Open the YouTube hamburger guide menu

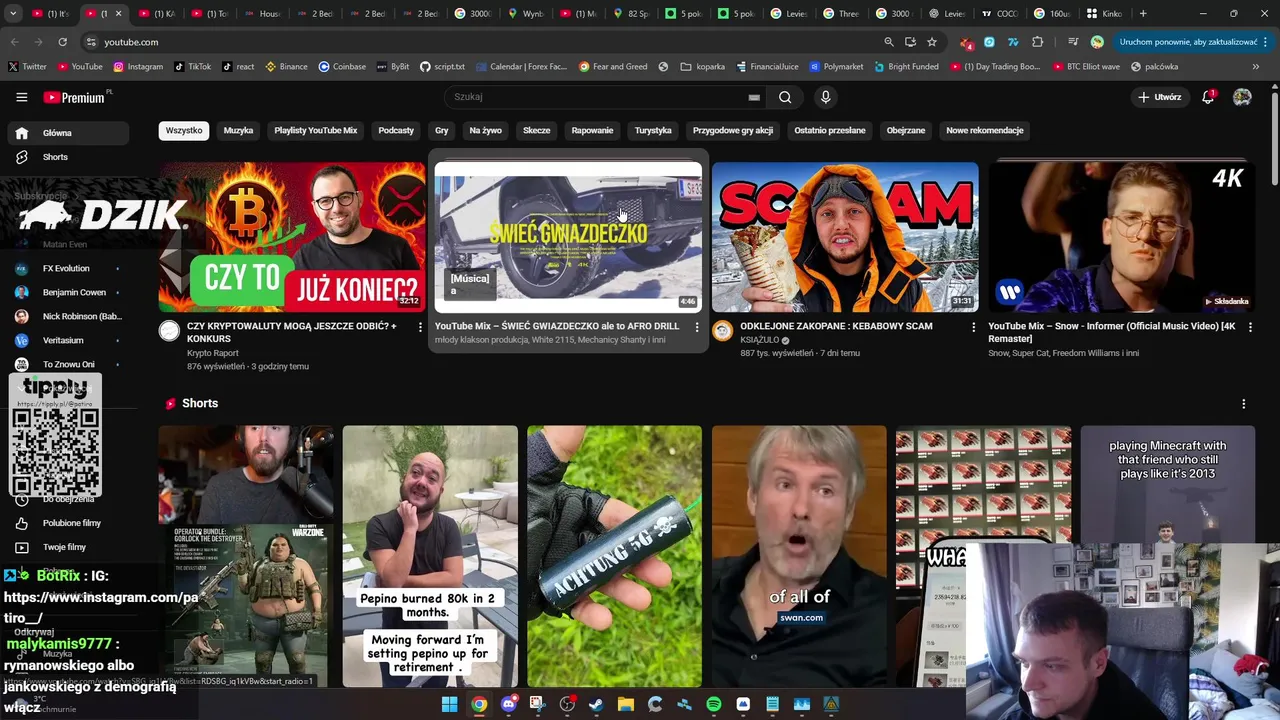[x=21, y=97]
